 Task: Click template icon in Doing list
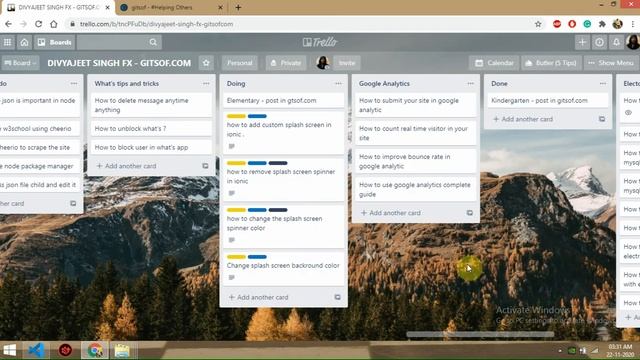(x=338, y=297)
